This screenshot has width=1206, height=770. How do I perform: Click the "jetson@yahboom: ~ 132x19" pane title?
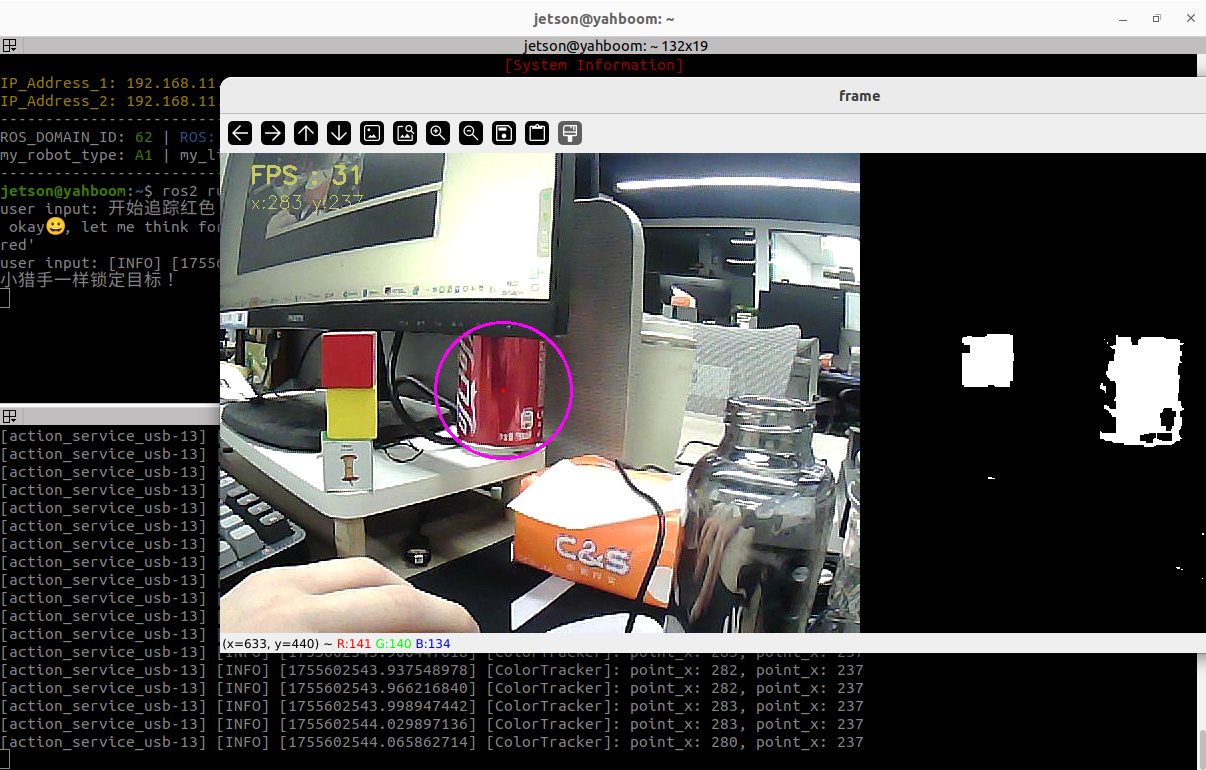tap(615, 45)
